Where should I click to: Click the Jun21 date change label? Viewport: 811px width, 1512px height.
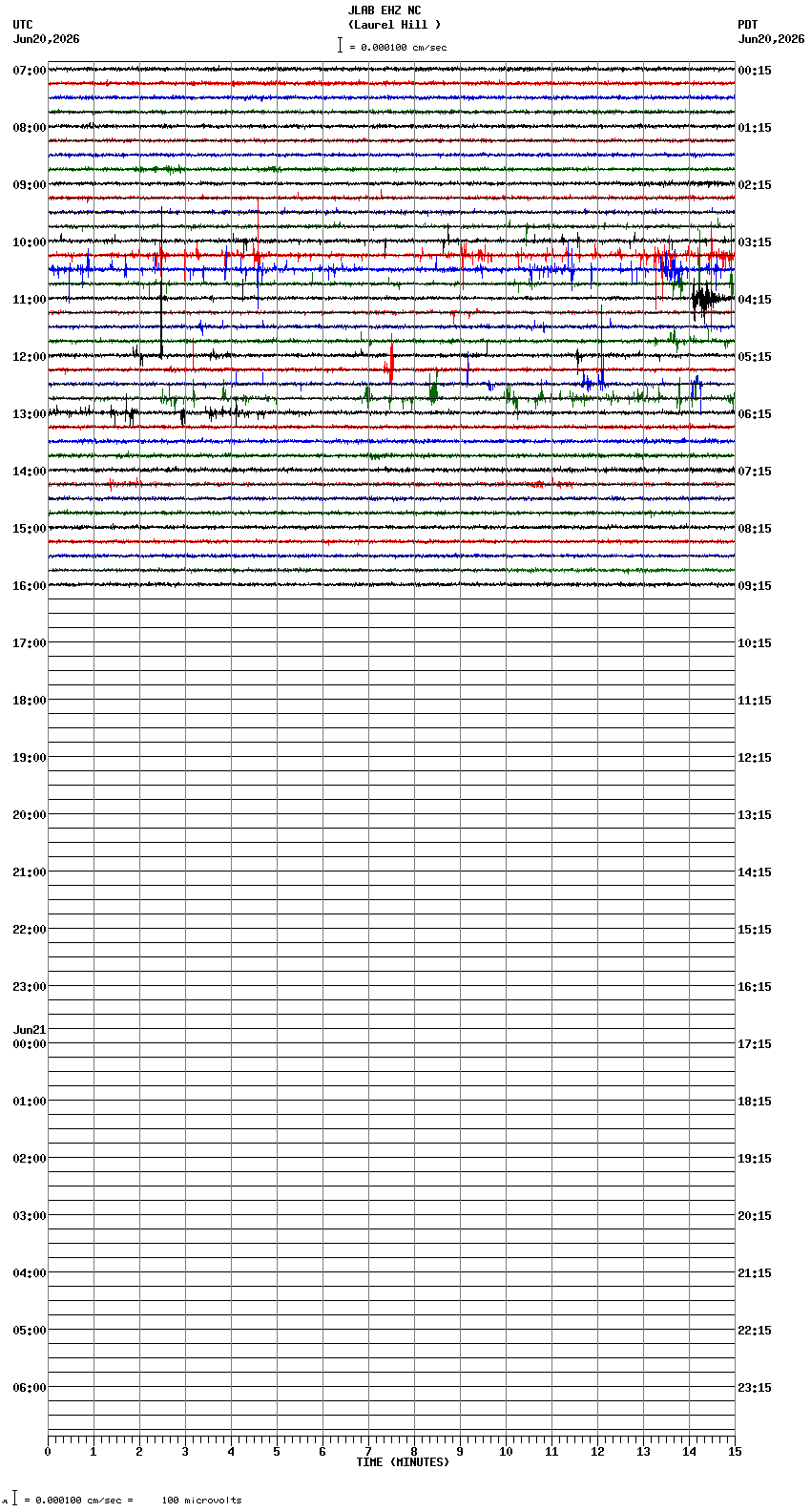tap(30, 1030)
